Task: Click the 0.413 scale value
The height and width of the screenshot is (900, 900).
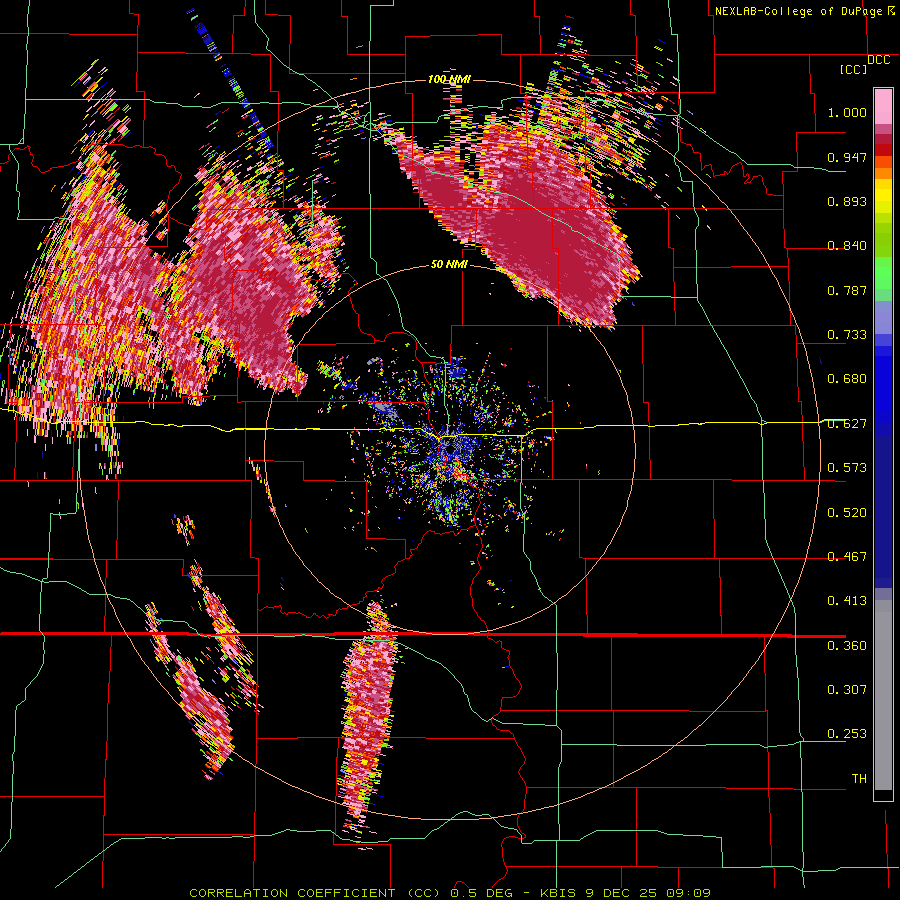Action: [847, 601]
